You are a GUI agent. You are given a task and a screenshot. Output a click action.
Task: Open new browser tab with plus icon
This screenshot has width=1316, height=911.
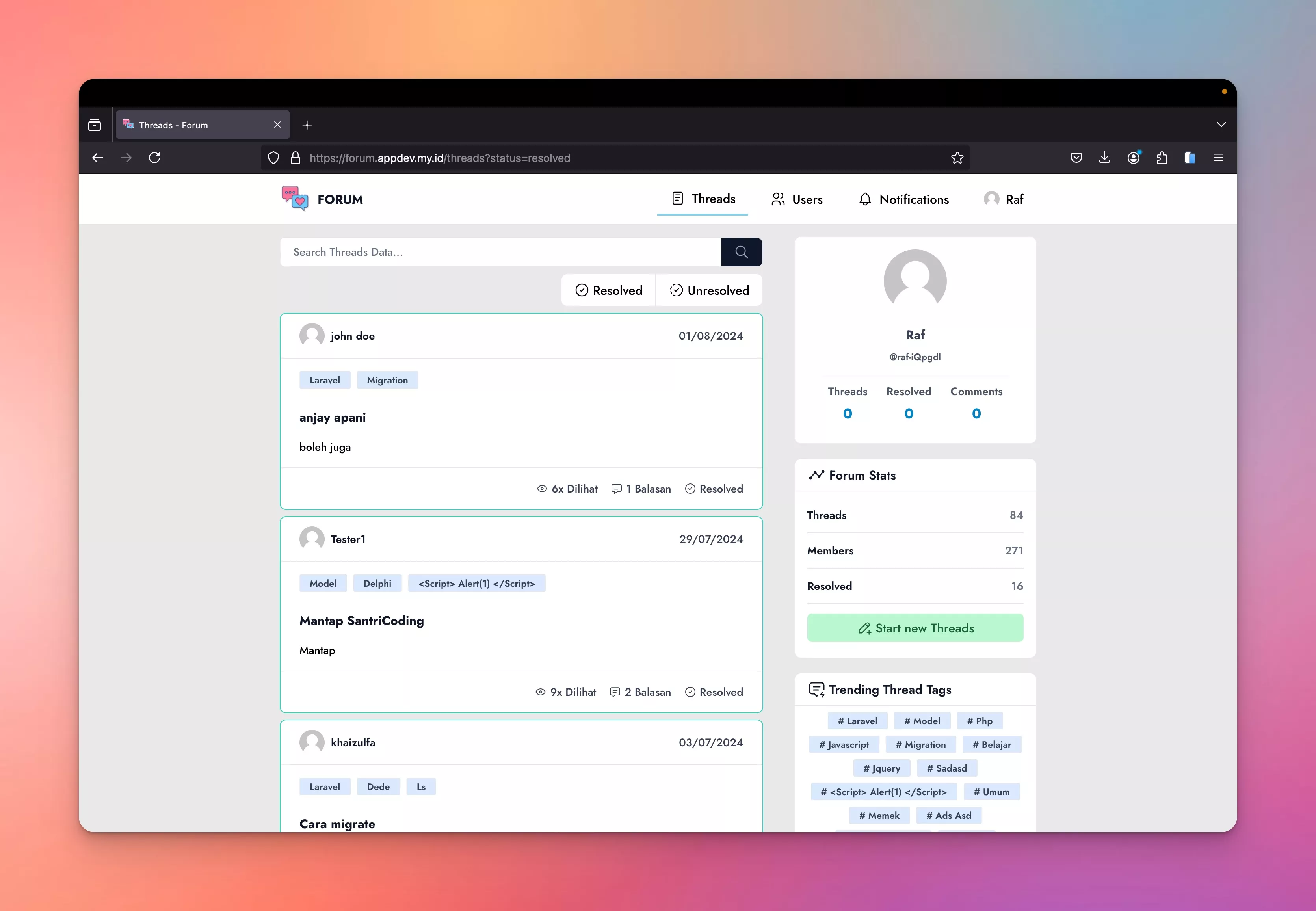point(307,125)
